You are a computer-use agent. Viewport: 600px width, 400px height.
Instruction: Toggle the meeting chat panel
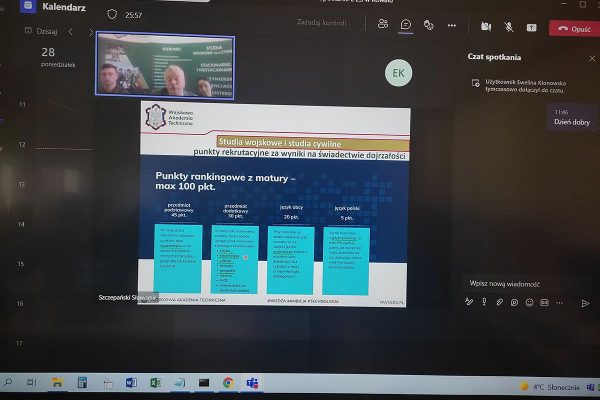(405, 25)
